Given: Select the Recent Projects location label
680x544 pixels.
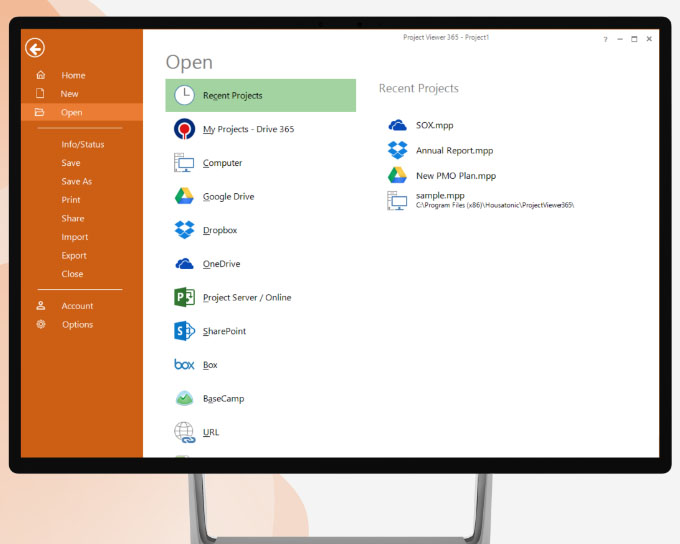Looking at the screenshot, I should 232,95.
